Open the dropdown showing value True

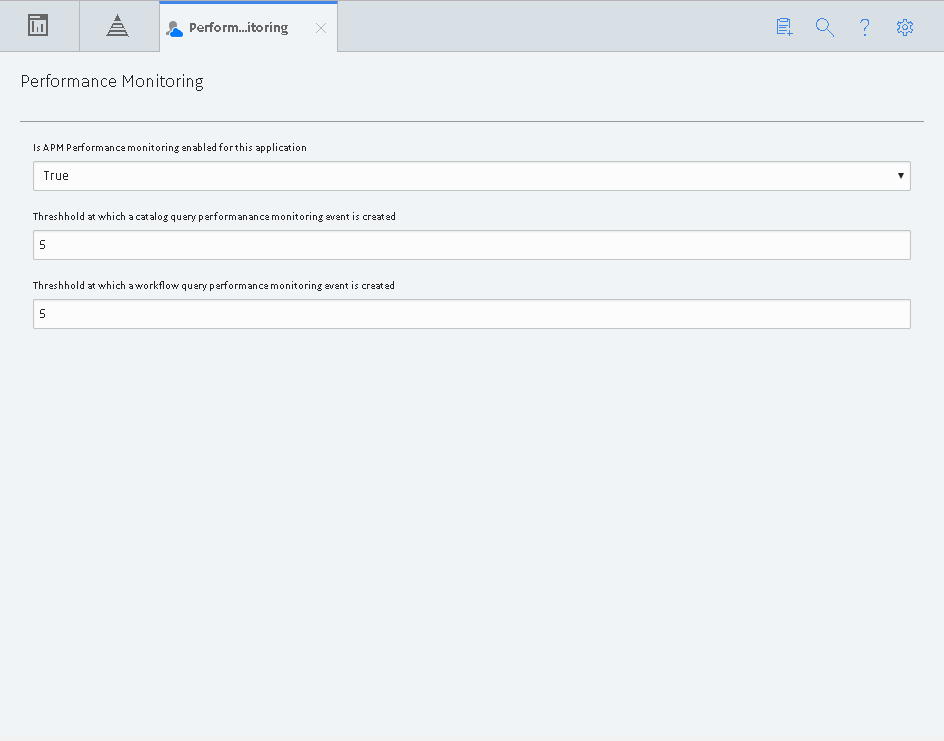(x=471, y=176)
